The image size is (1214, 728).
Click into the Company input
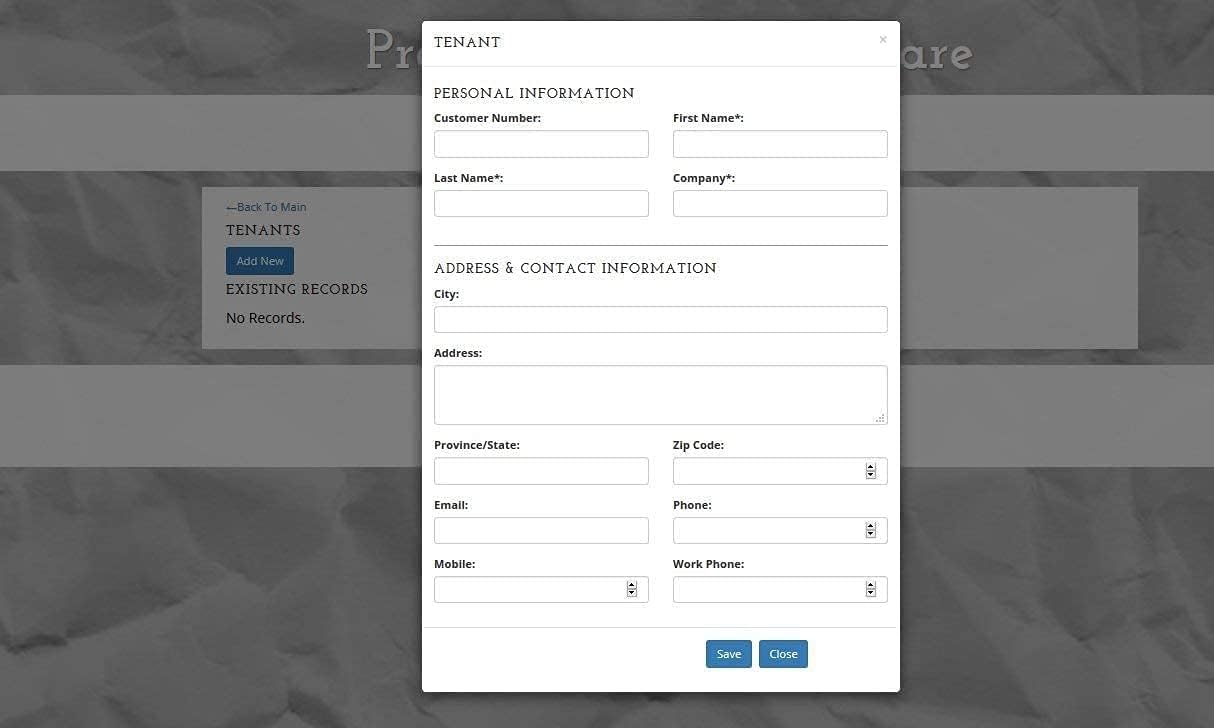pos(779,204)
